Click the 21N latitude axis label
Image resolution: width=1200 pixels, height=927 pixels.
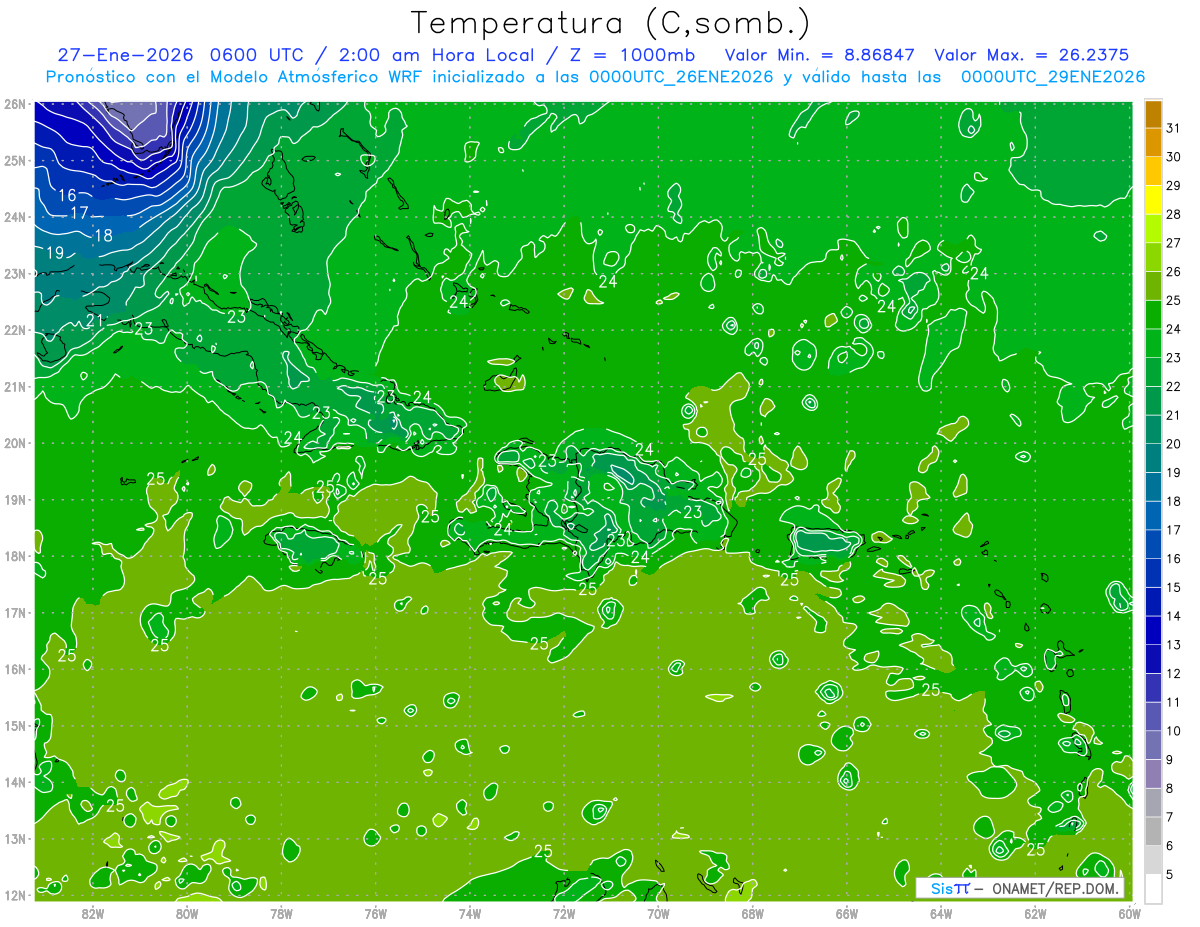[x=14, y=387]
